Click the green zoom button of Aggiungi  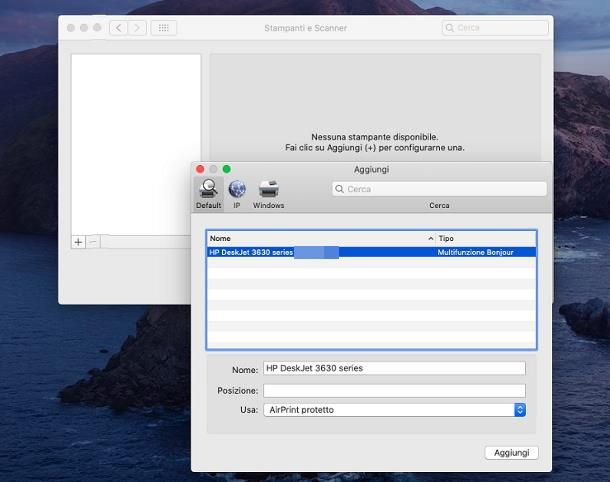click(227, 169)
